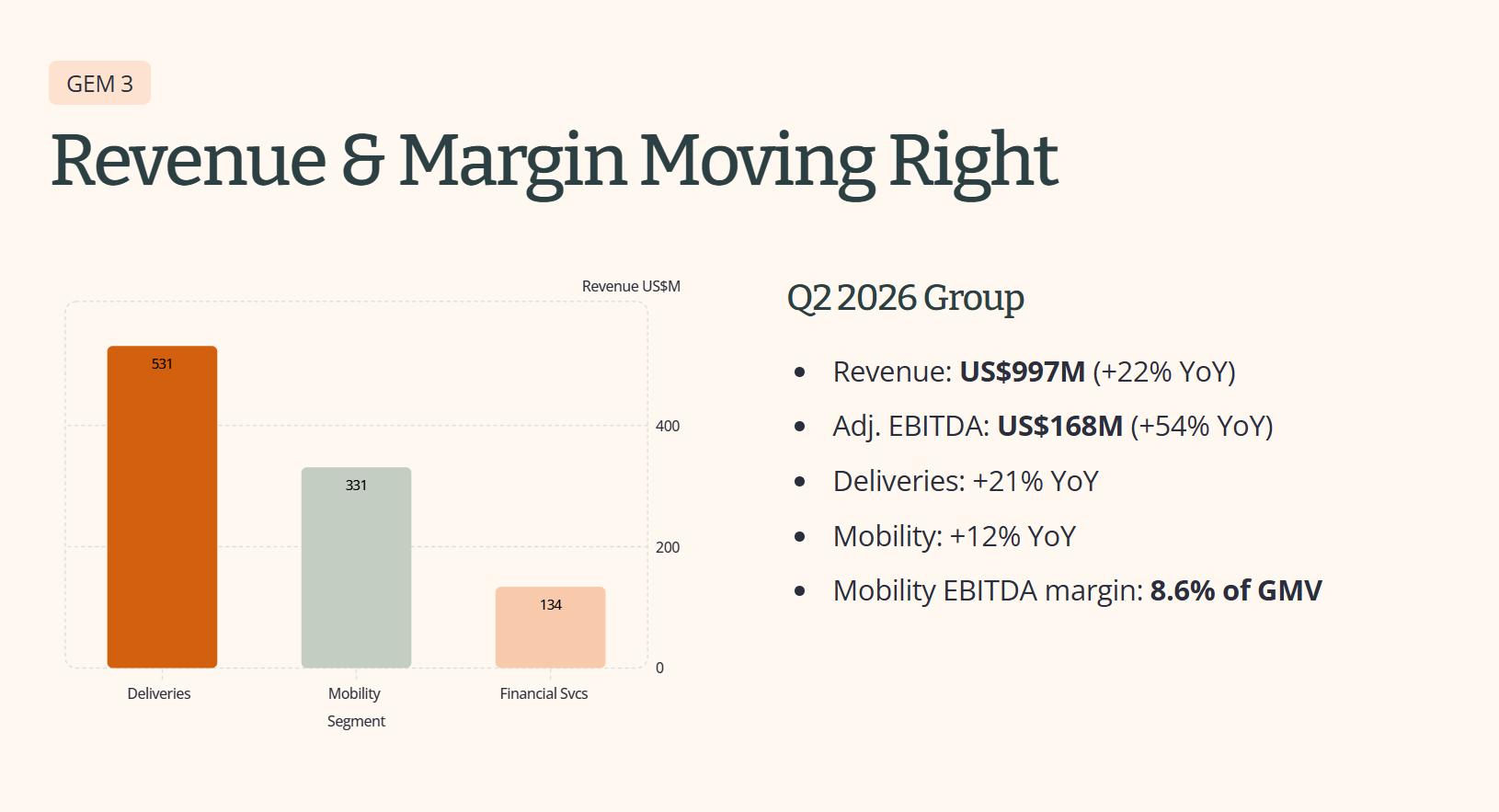The image size is (1499, 812).
Task: Select the 331 data label
Action: [356, 486]
